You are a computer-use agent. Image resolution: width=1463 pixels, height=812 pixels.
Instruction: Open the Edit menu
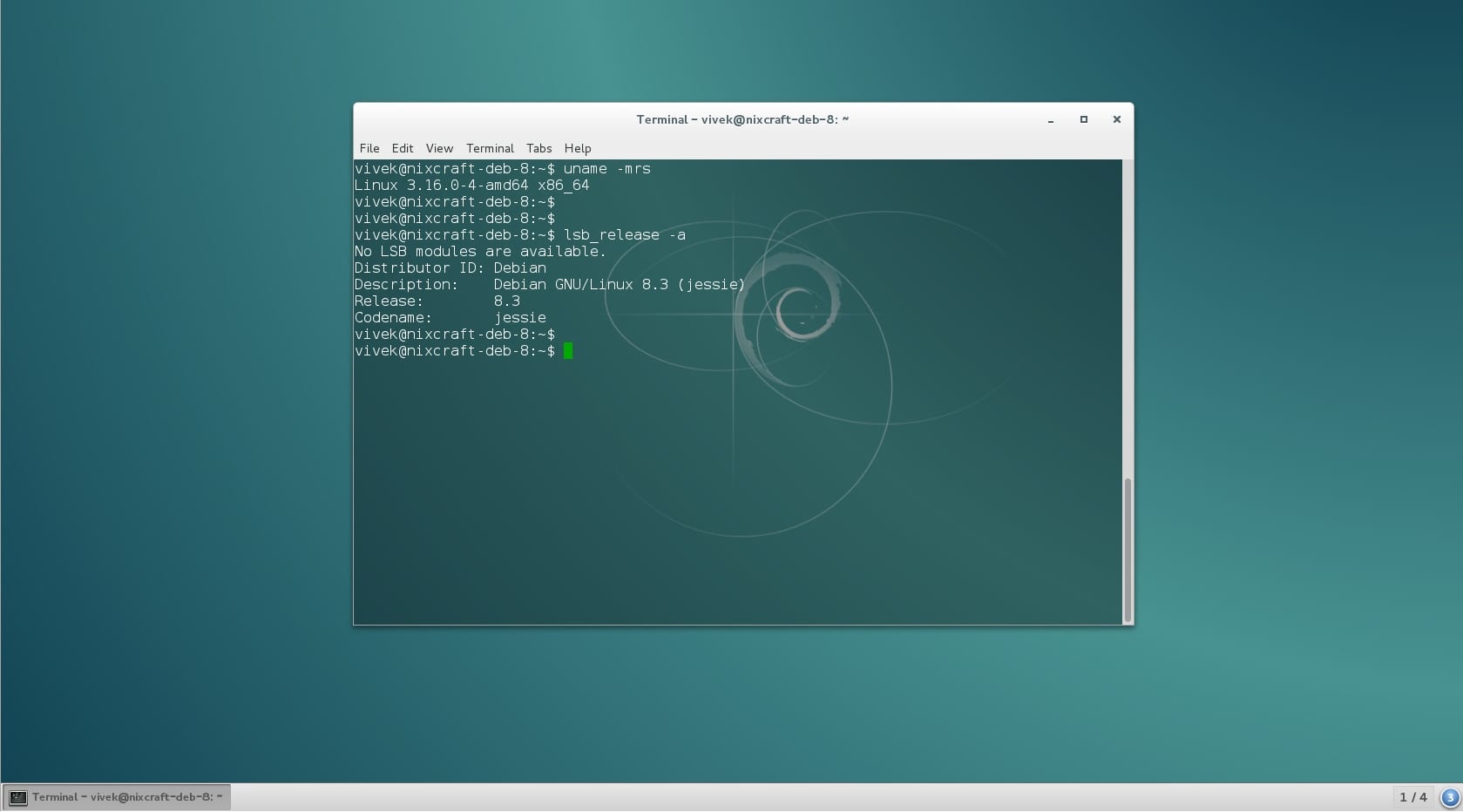[402, 148]
